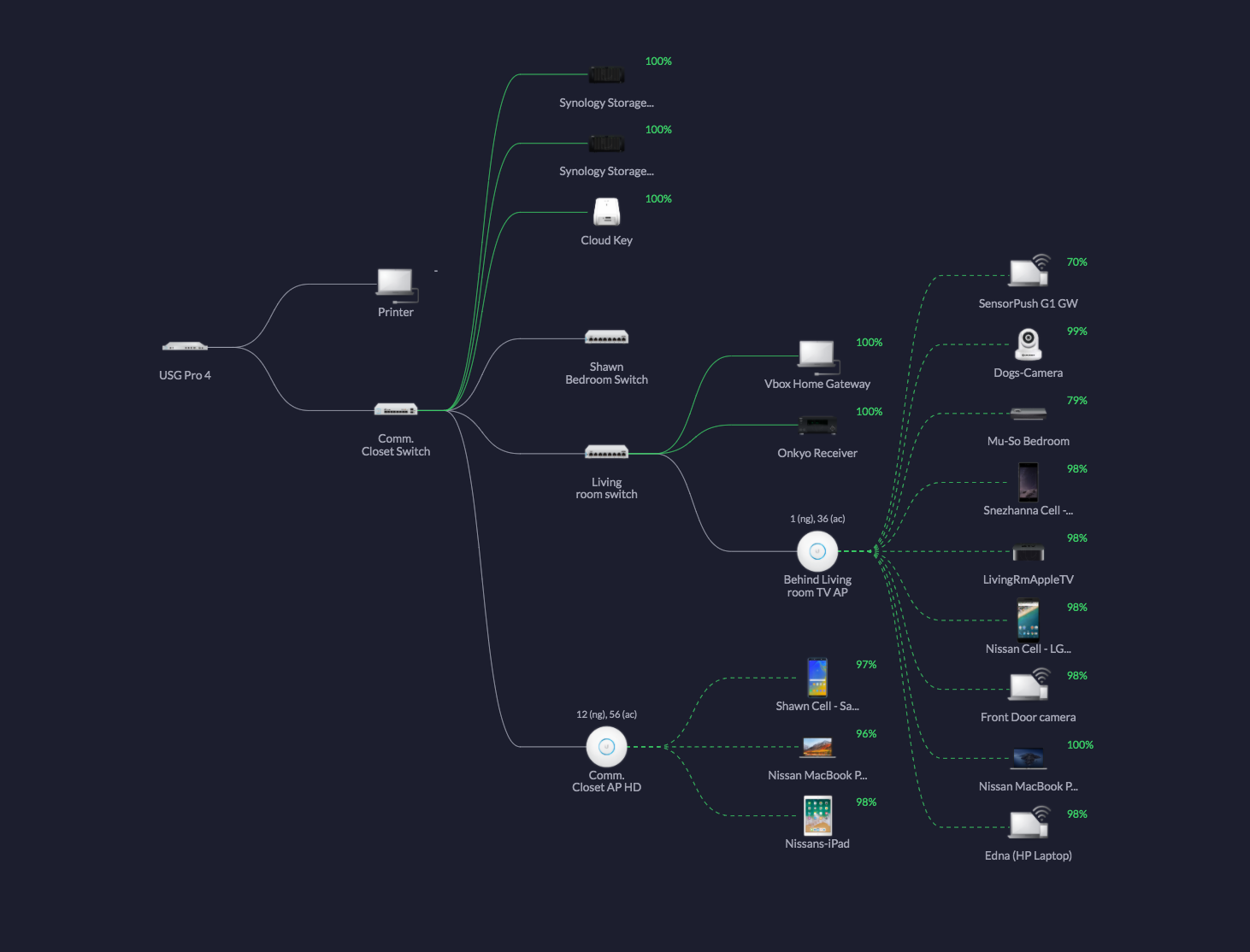The image size is (1250, 952).
Task: Select the SensorPush G1 GW icon
Action: [x=1028, y=273]
